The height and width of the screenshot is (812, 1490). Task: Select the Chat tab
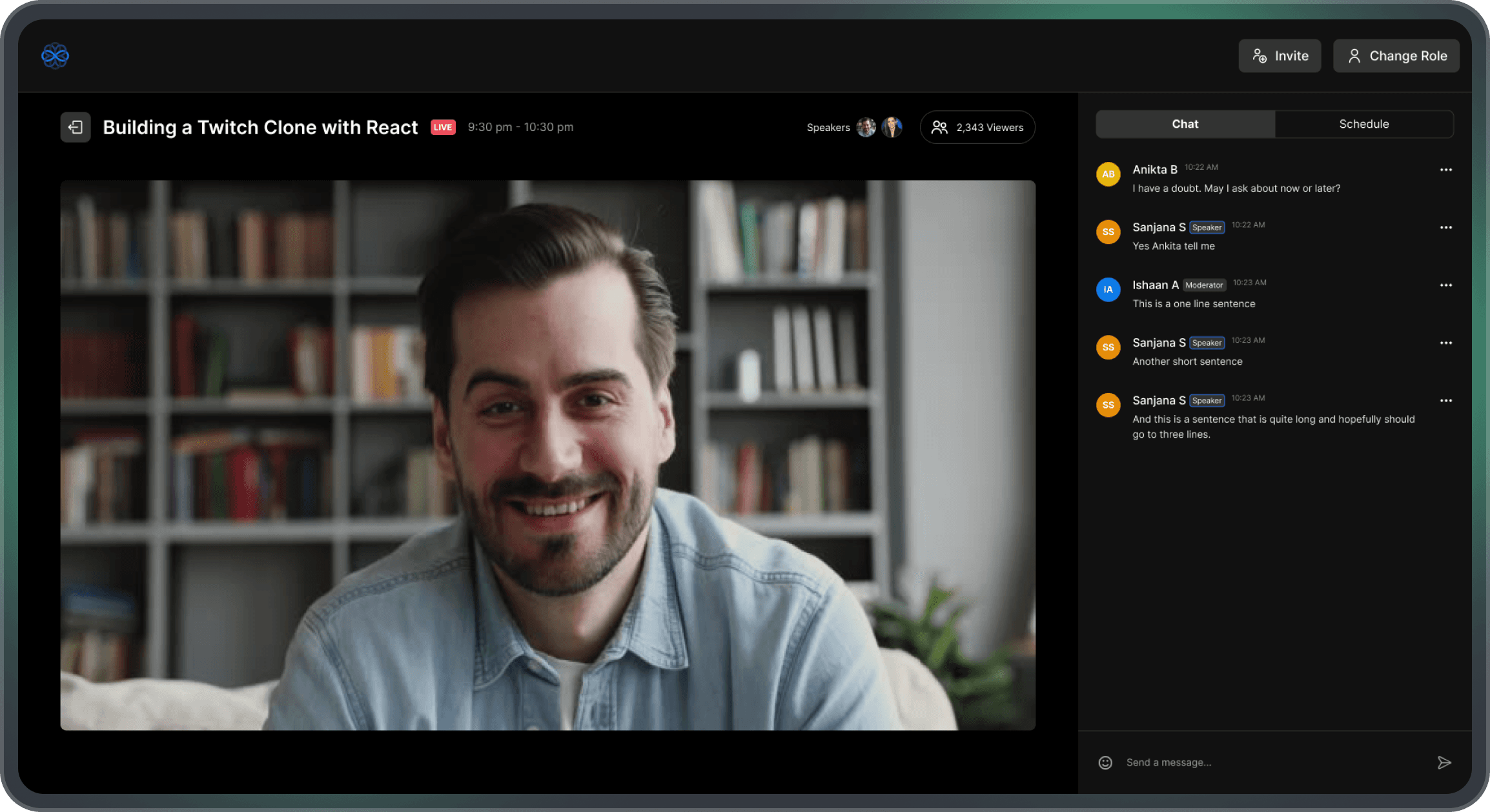click(x=1185, y=124)
